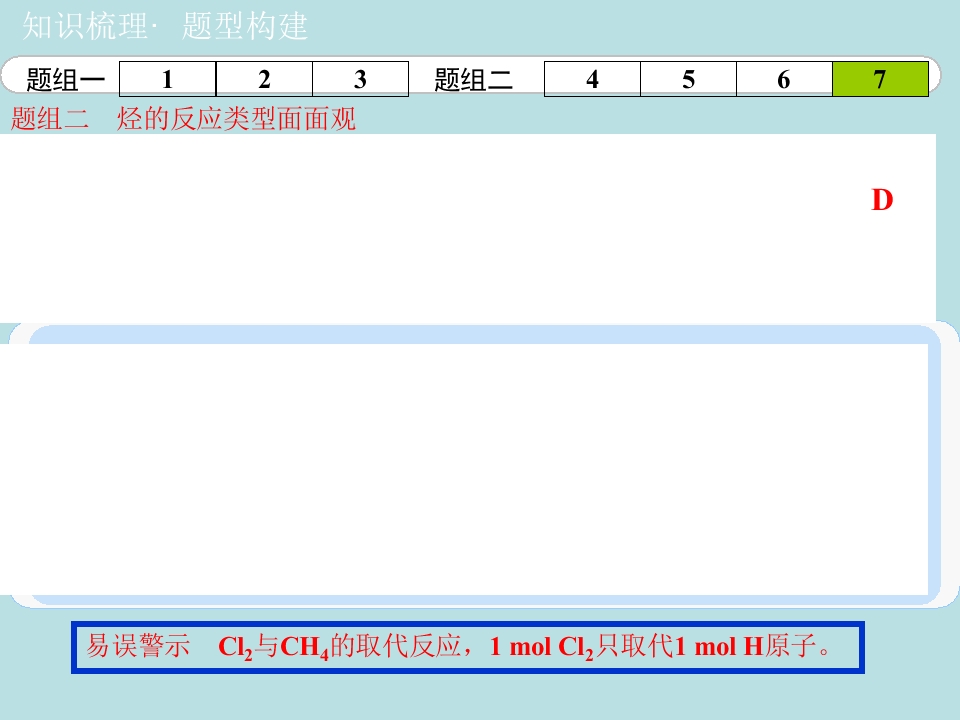Click the 题组一 group label
Image resolution: width=960 pixels, height=720 pixels.
pos(66,80)
